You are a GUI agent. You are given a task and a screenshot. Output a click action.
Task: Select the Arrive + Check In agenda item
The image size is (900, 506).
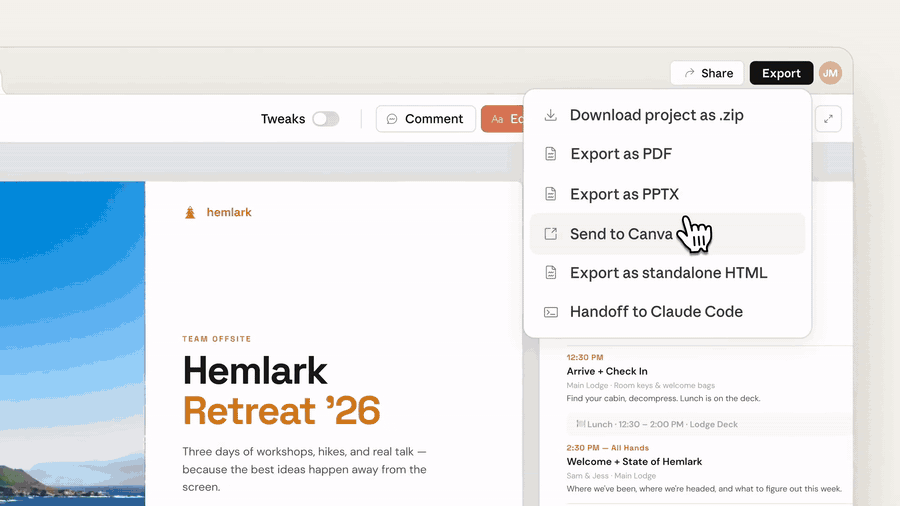click(607, 372)
